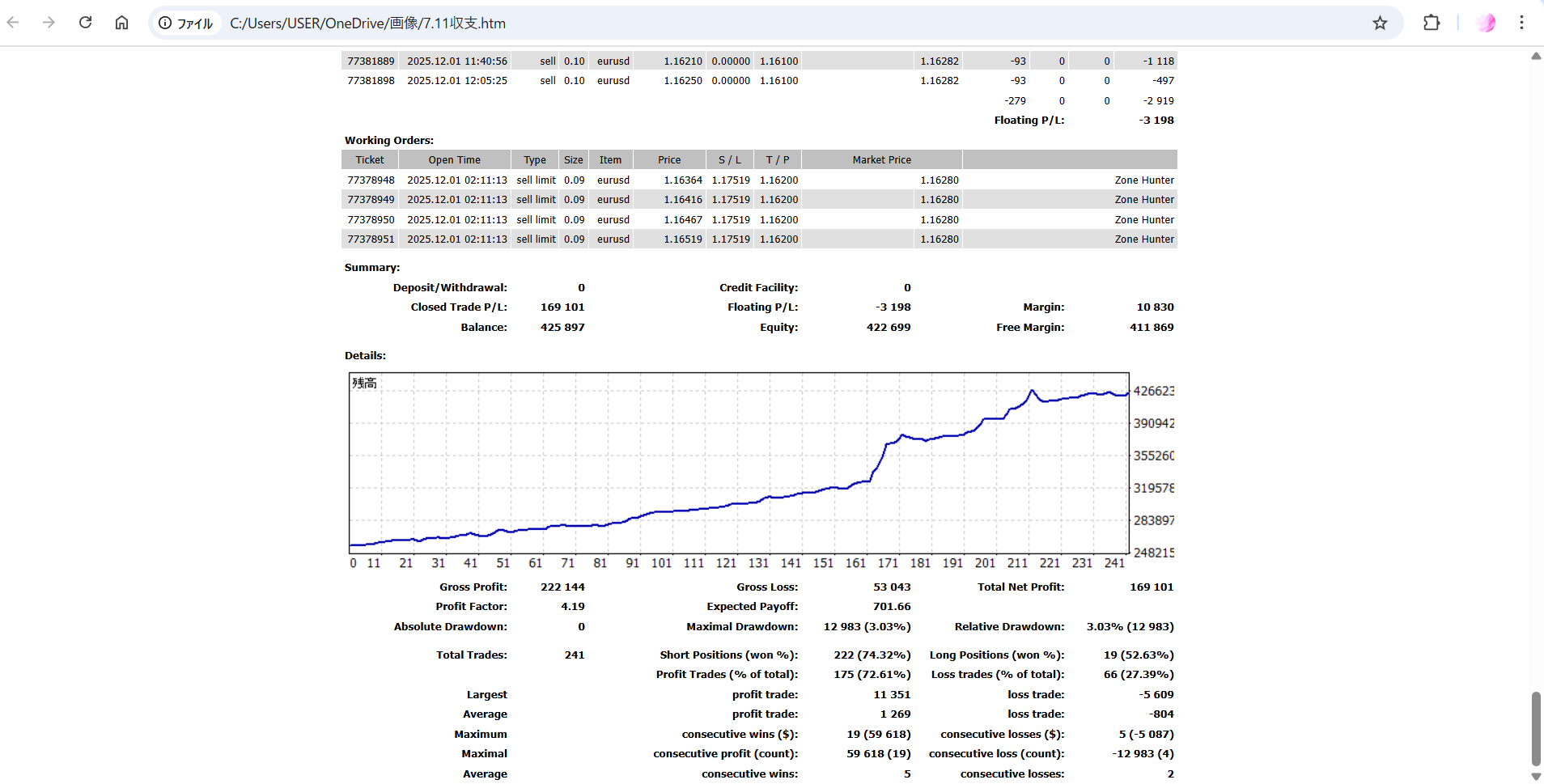Click the scroll up arrow on scrollbar
This screenshot has width=1544, height=784.
(1535, 56)
